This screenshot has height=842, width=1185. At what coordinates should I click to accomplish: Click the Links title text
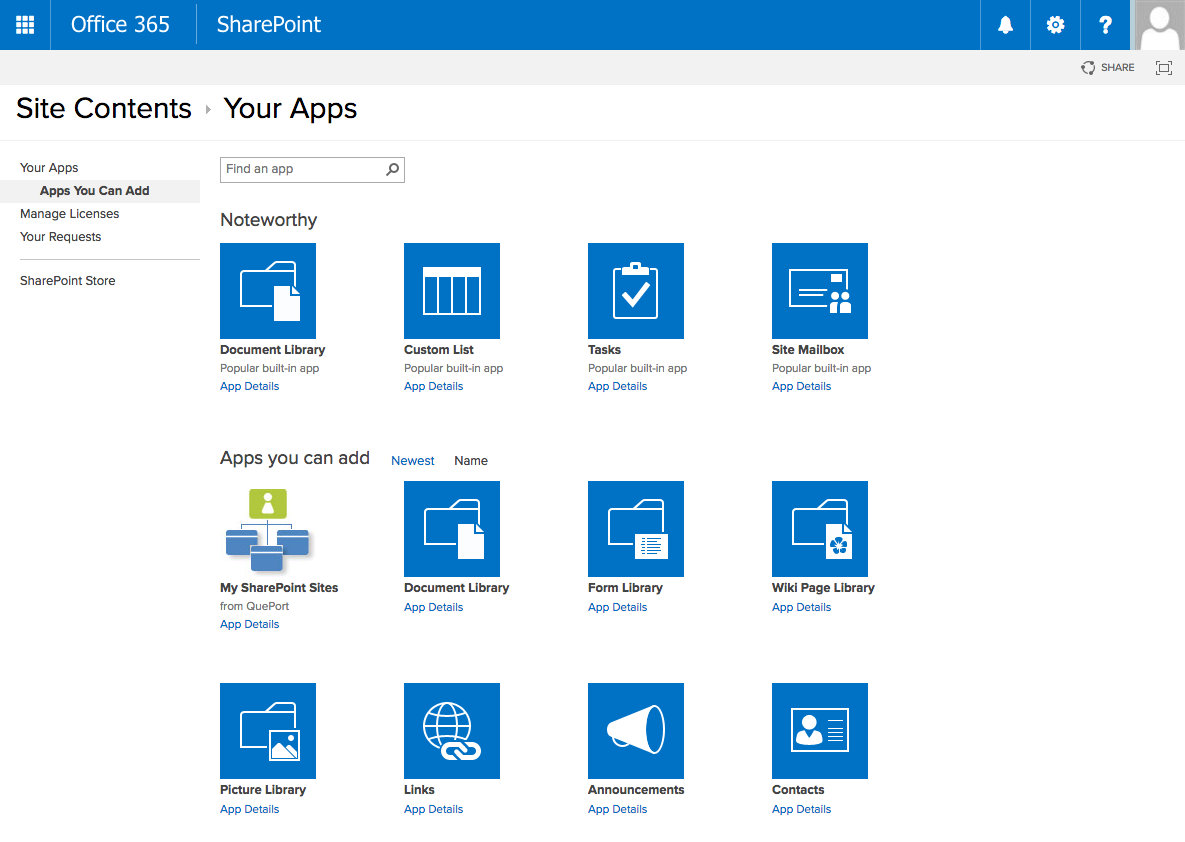[419, 790]
